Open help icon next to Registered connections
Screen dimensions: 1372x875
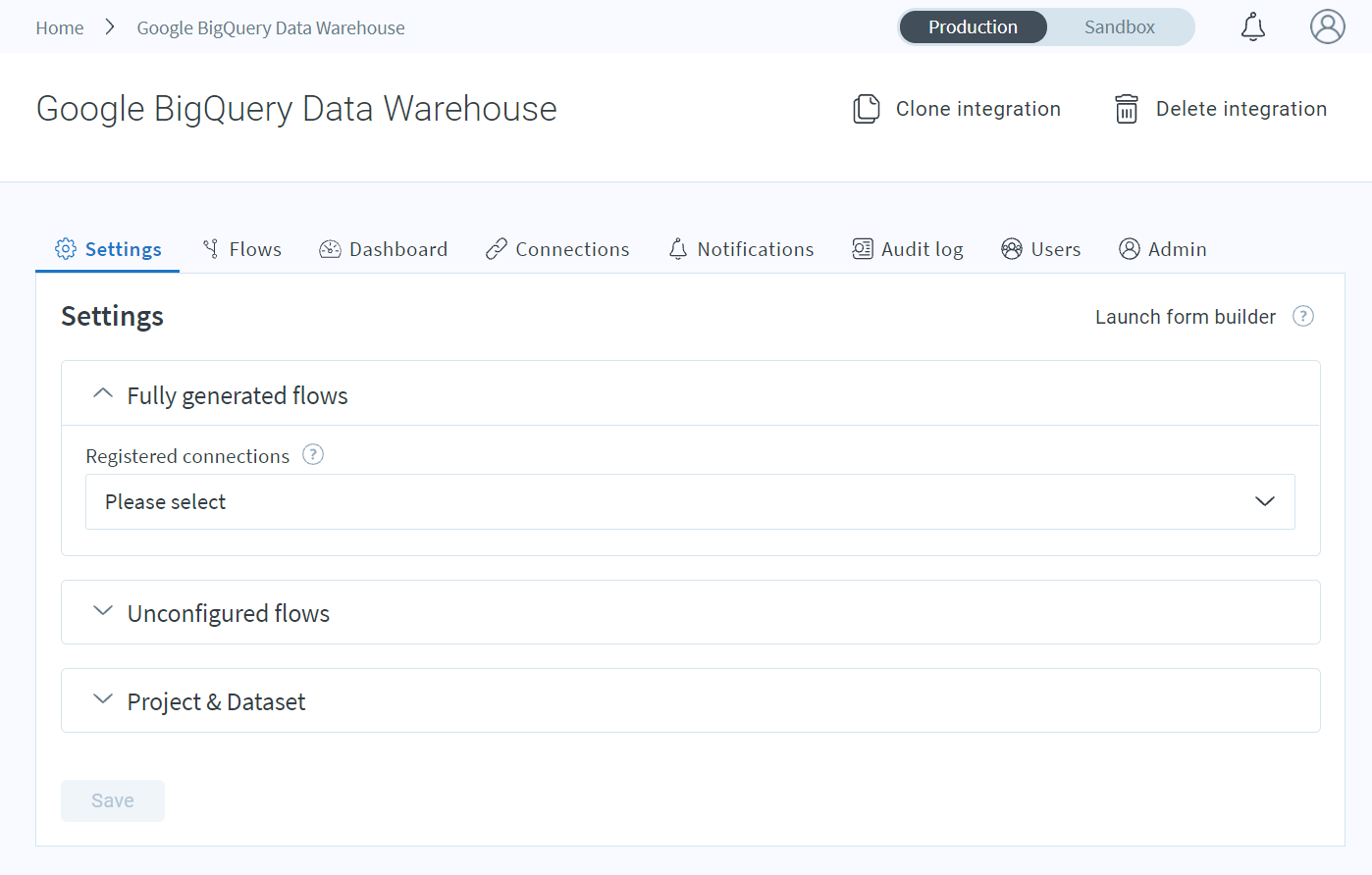(313, 455)
